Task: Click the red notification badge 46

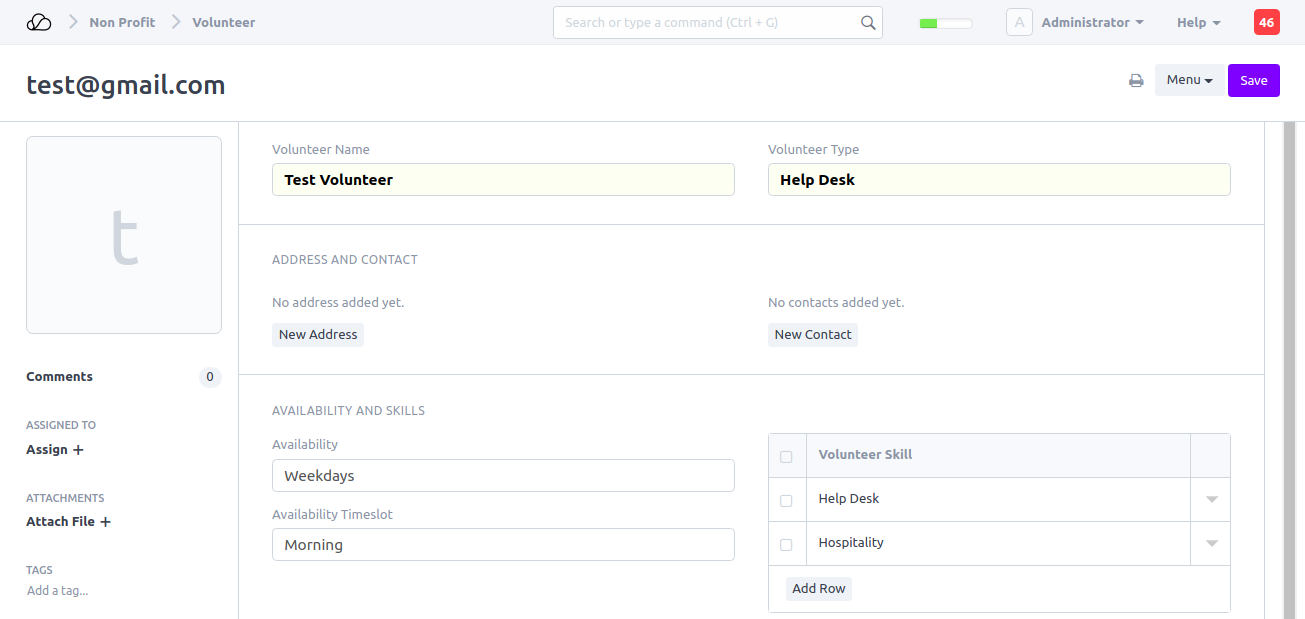Action: click(x=1266, y=22)
